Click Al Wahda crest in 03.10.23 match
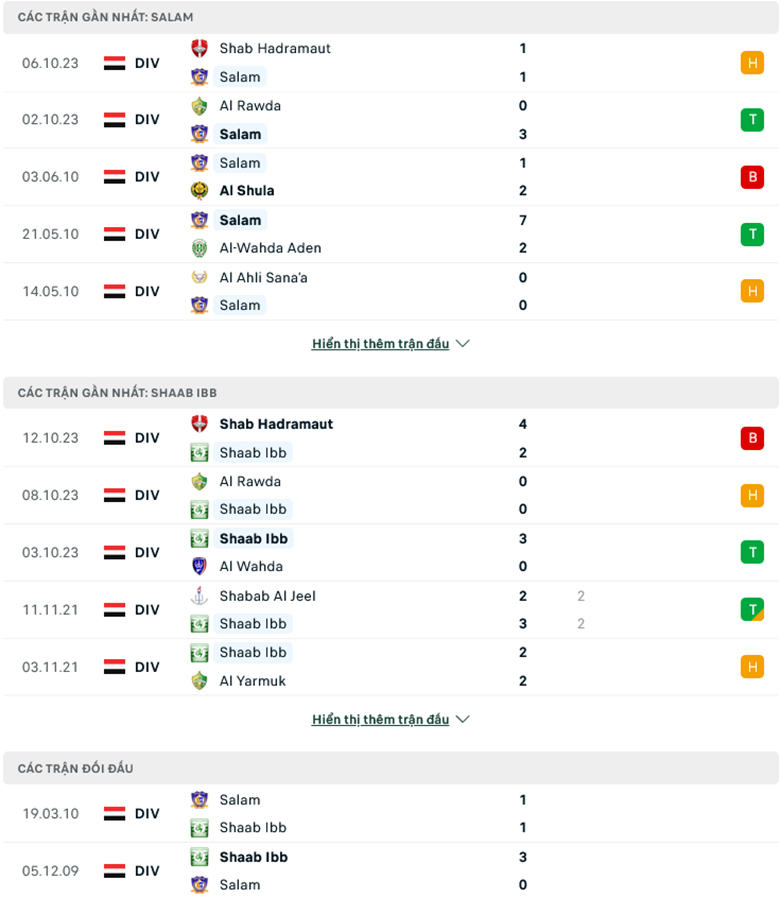 coord(199,566)
